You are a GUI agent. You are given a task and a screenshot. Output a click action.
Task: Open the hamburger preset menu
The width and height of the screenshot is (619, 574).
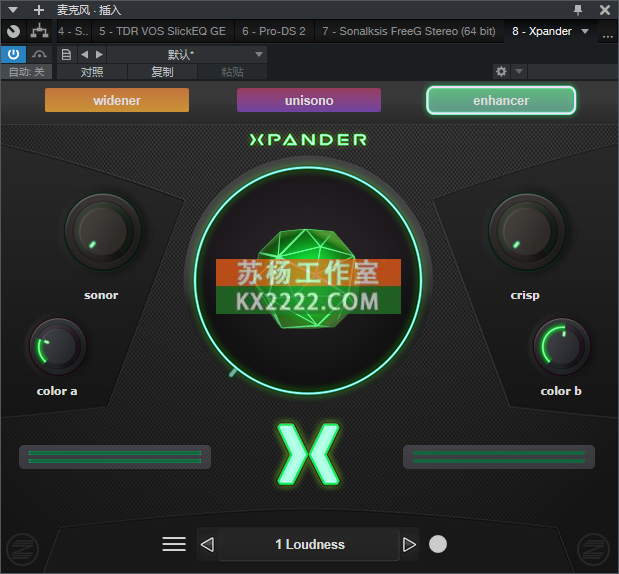pos(174,544)
